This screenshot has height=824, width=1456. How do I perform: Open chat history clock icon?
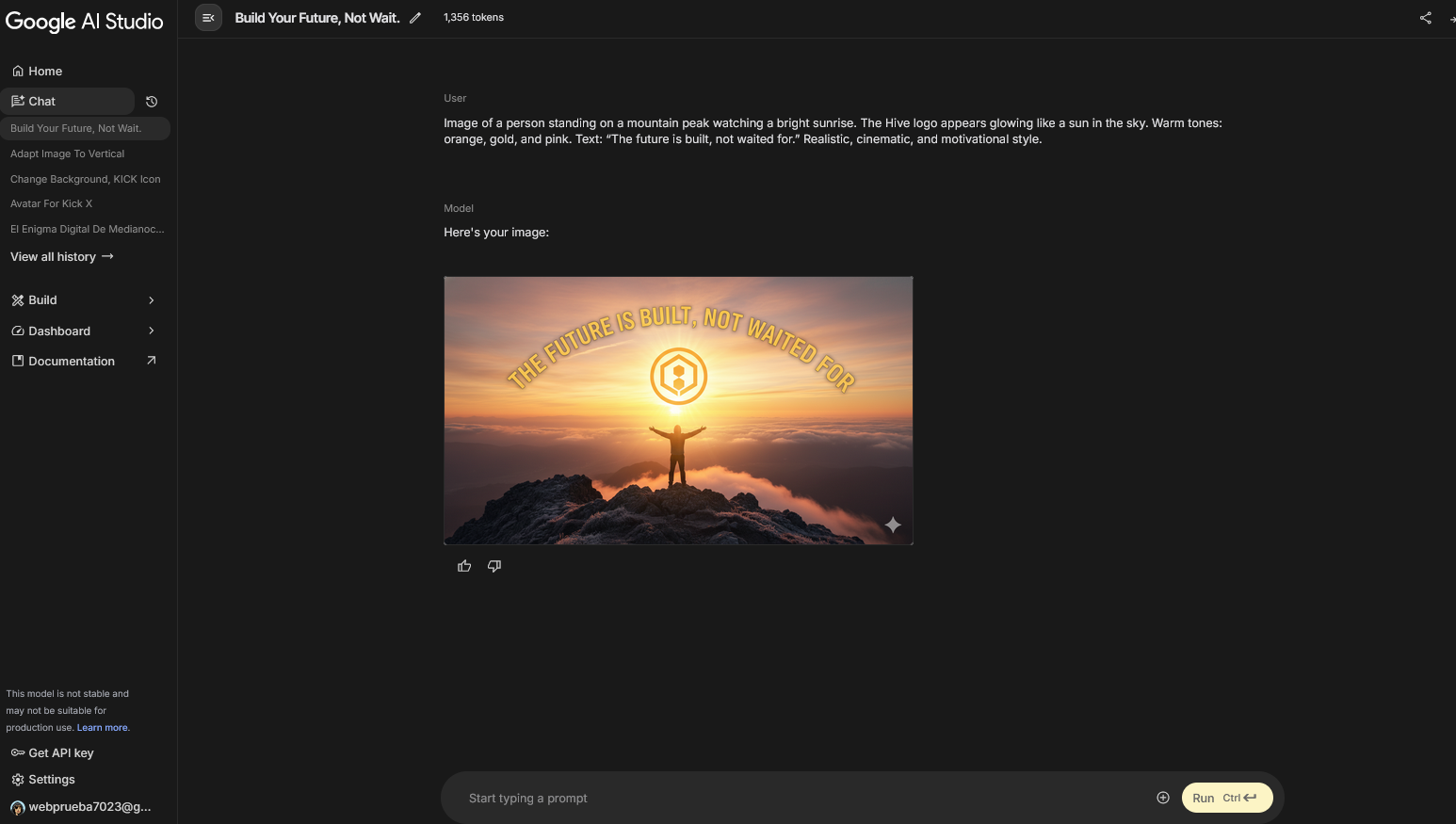(x=152, y=102)
